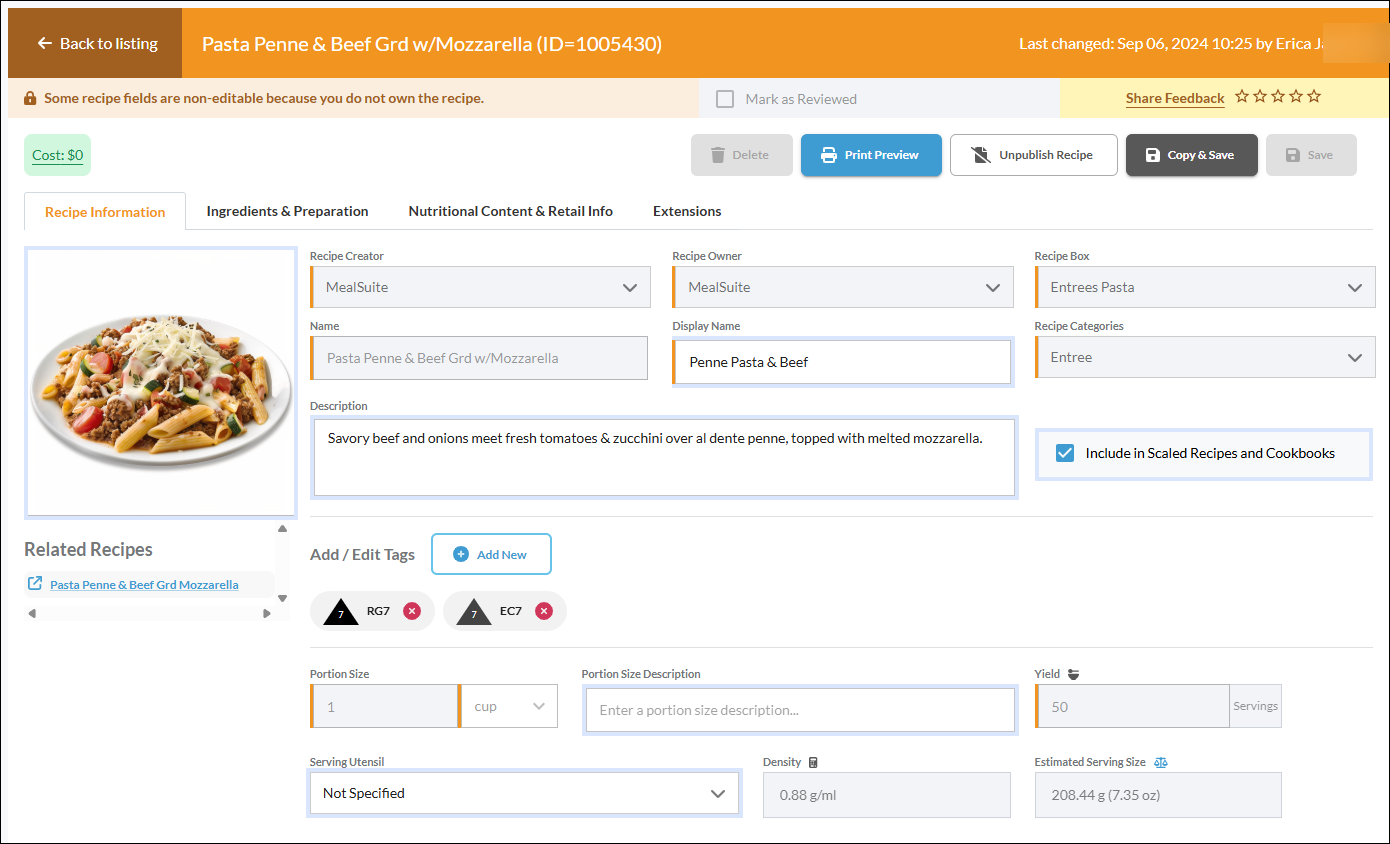The height and width of the screenshot is (844, 1390).
Task: Expand the Recipe Categories dropdown
Action: pos(1205,357)
